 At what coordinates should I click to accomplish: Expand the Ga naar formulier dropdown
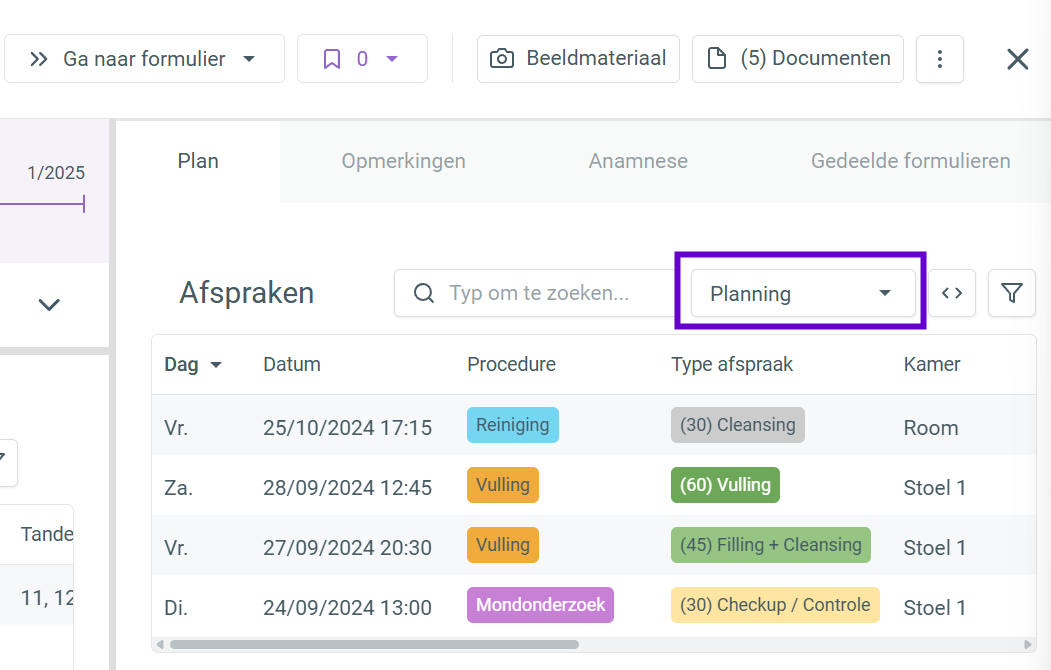pos(144,59)
